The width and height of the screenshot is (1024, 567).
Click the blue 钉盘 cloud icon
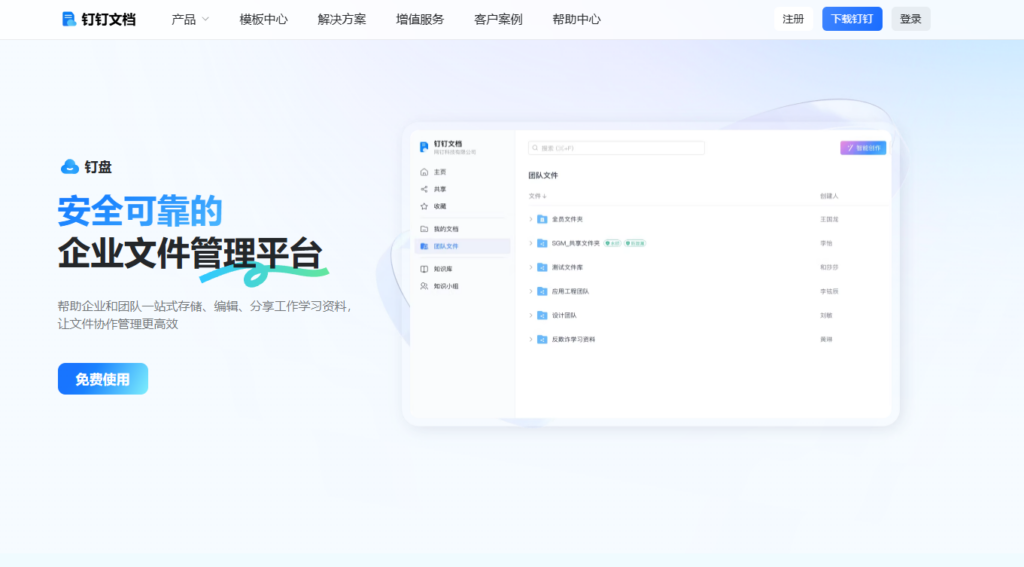point(69,167)
